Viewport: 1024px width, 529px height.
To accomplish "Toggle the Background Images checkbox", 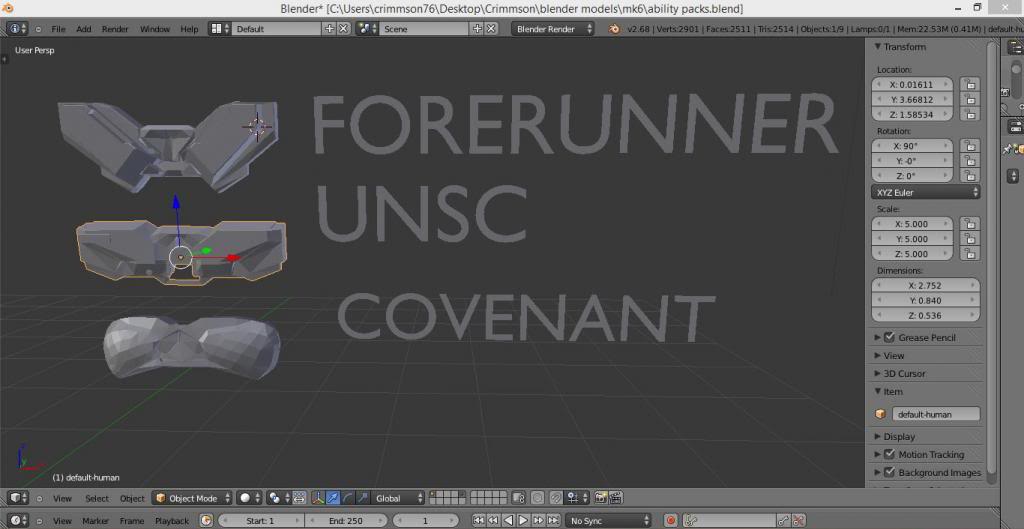I will [889, 472].
